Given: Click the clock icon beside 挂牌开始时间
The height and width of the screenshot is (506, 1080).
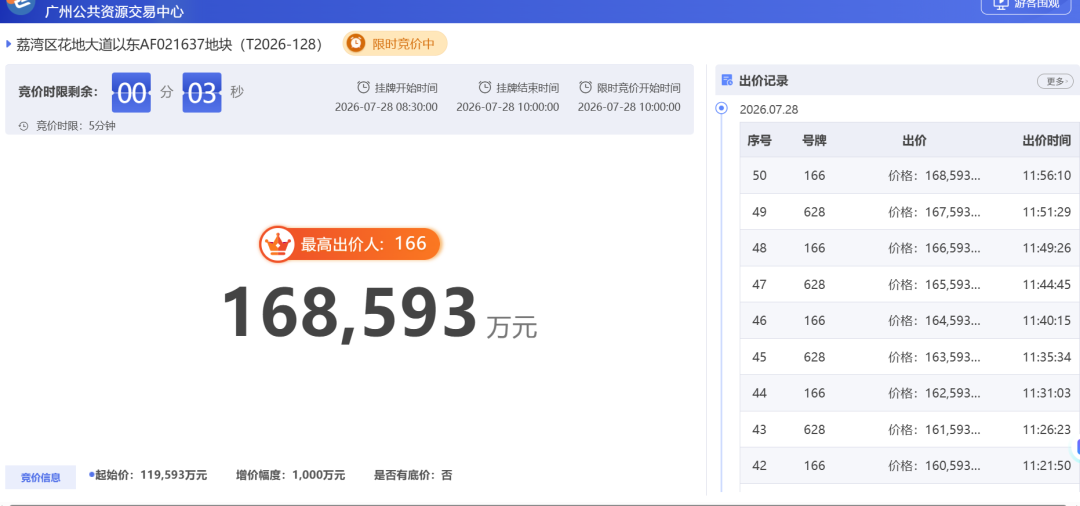Looking at the screenshot, I should click(x=363, y=87).
